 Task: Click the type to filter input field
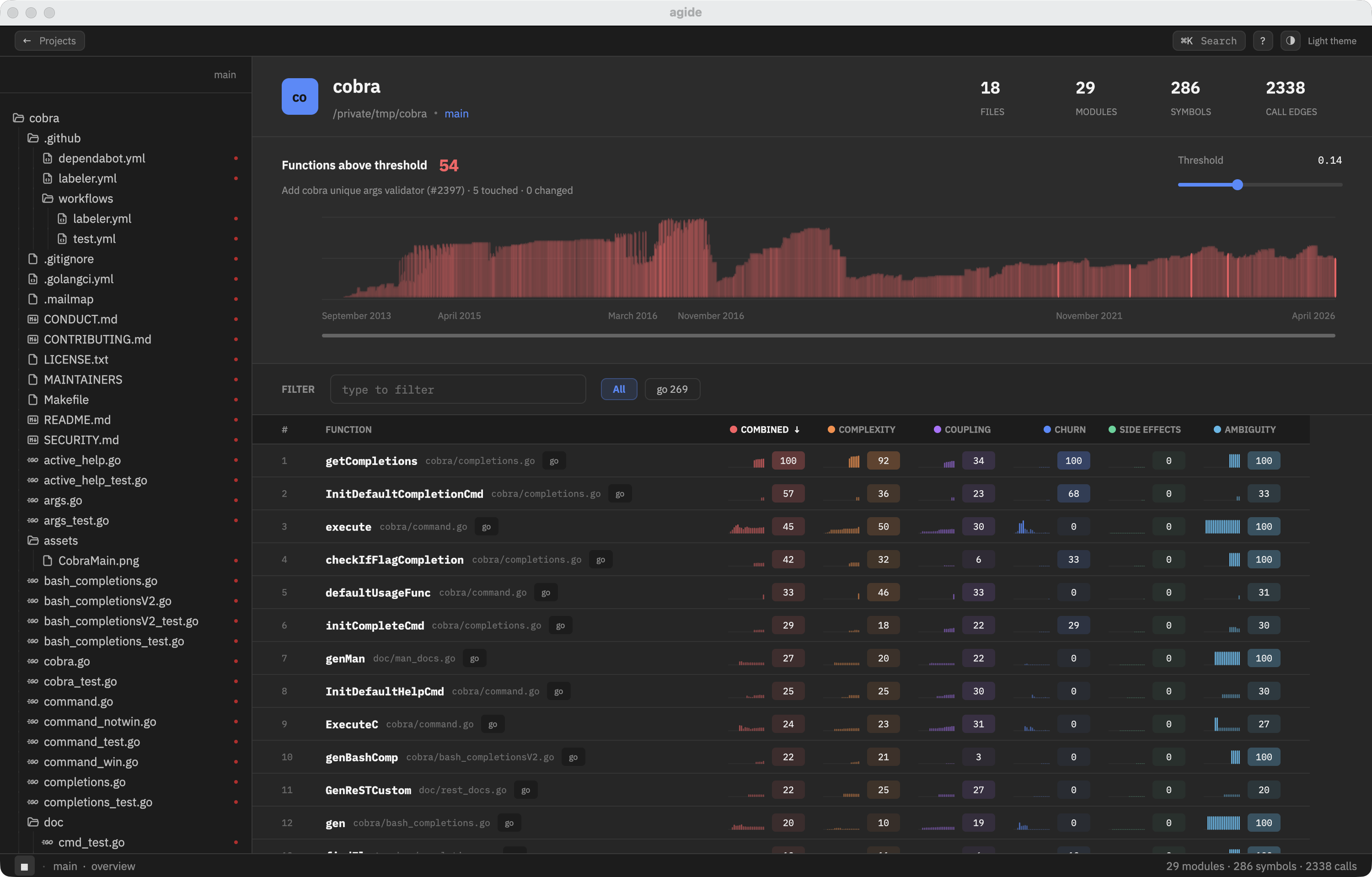(458, 390)
